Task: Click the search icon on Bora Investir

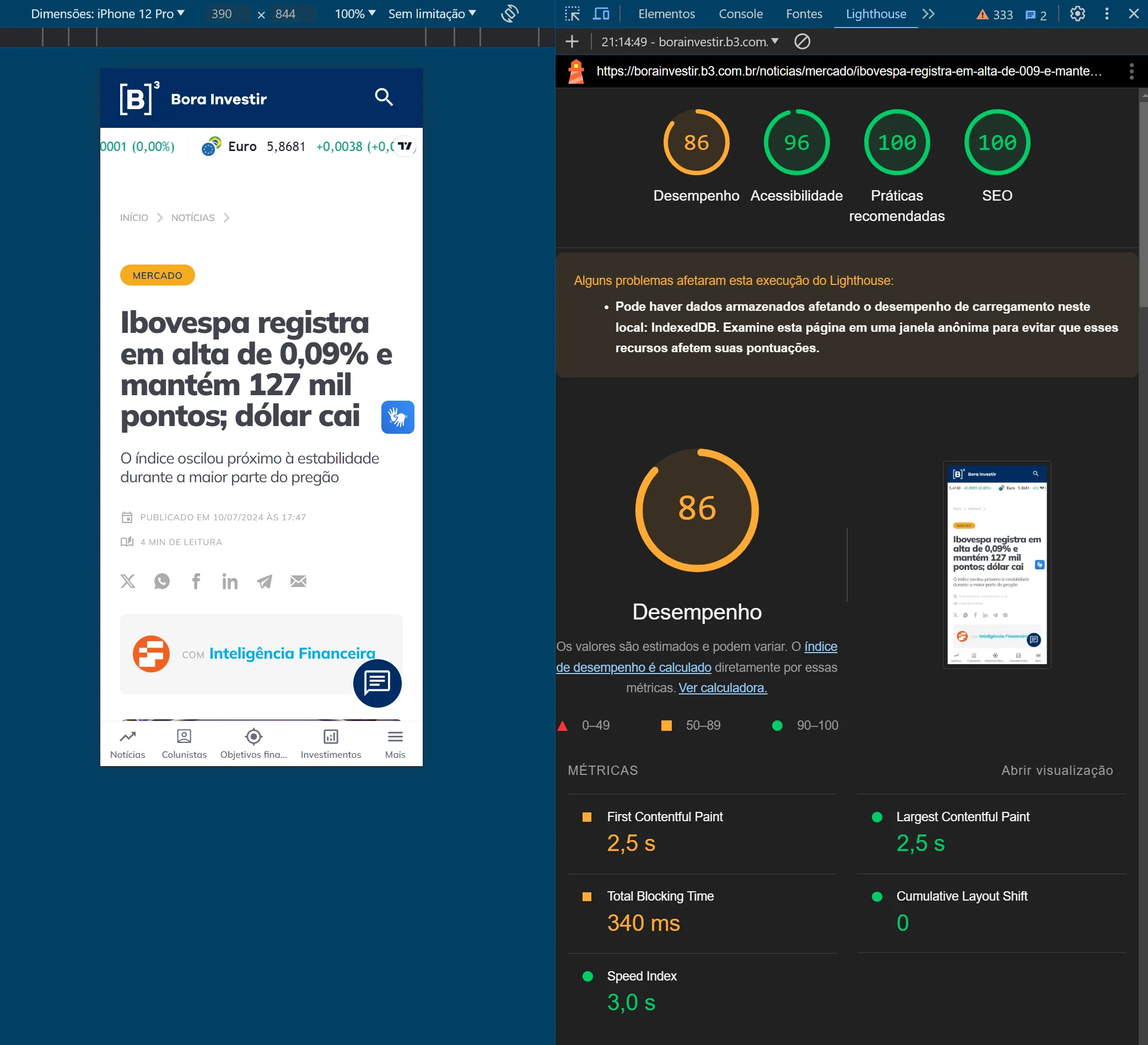Action: [384, 97]
